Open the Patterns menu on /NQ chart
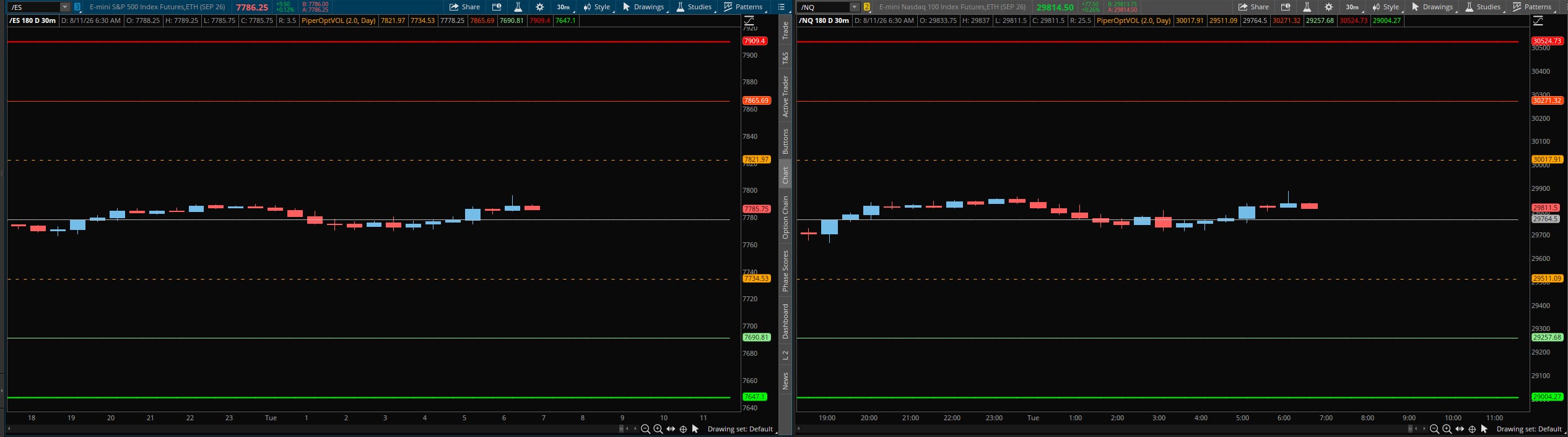Image resolution: width=1568 pixels, height=437 pixels. (1533, 7)
